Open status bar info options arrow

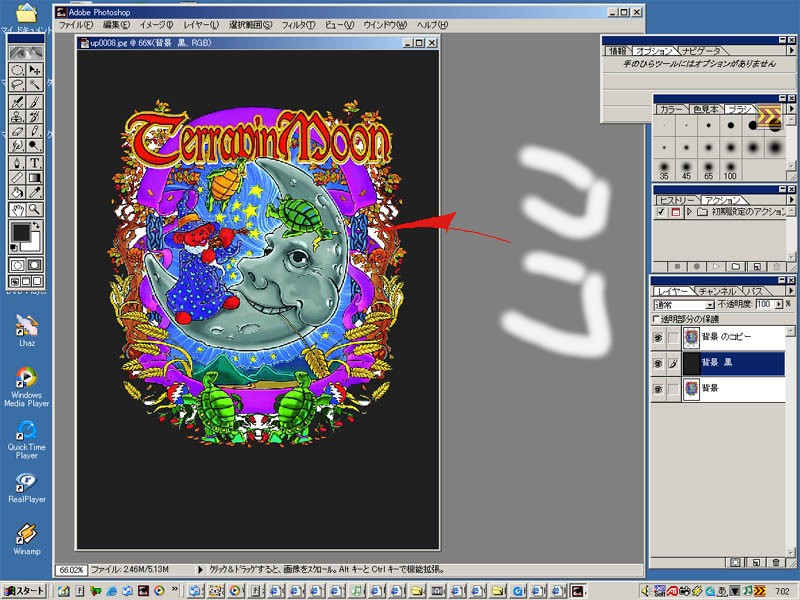tap(200, 569)
